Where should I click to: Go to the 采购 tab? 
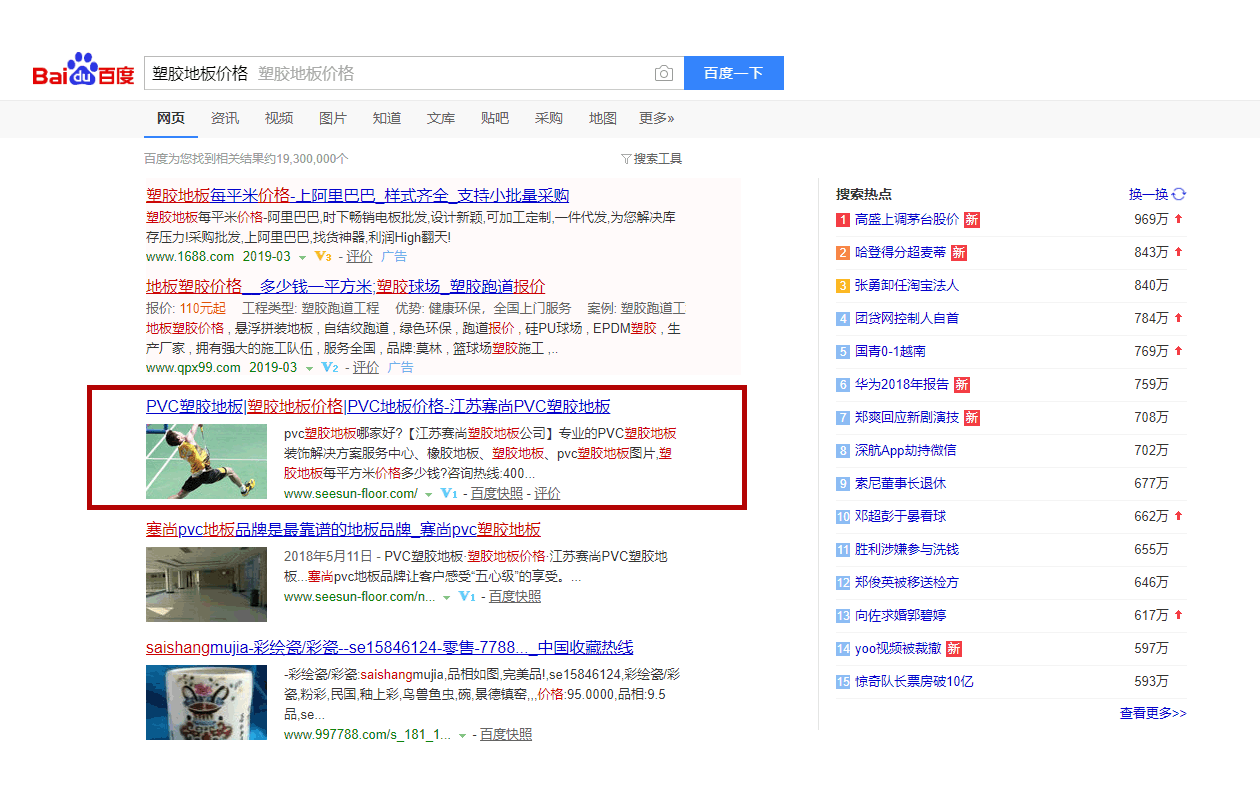[x=549, y=118]
